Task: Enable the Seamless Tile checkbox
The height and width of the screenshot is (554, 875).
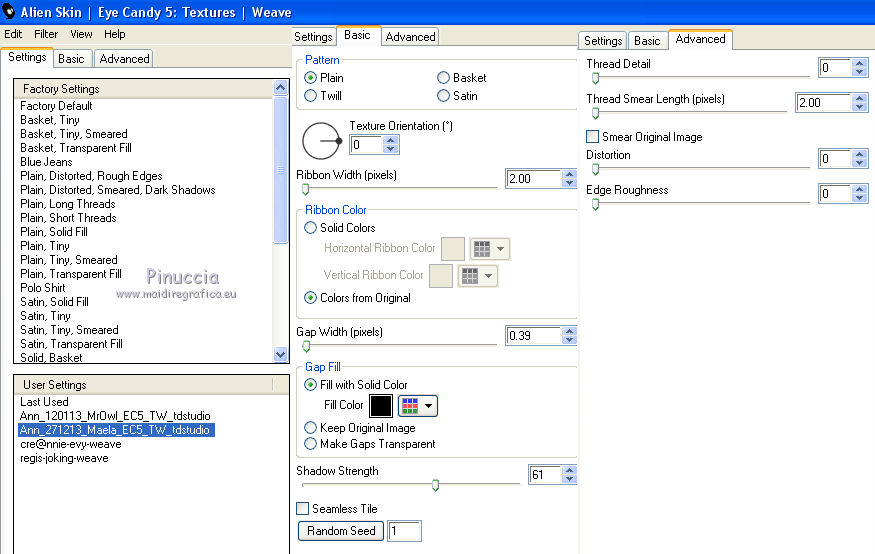Action: [302, 508]
